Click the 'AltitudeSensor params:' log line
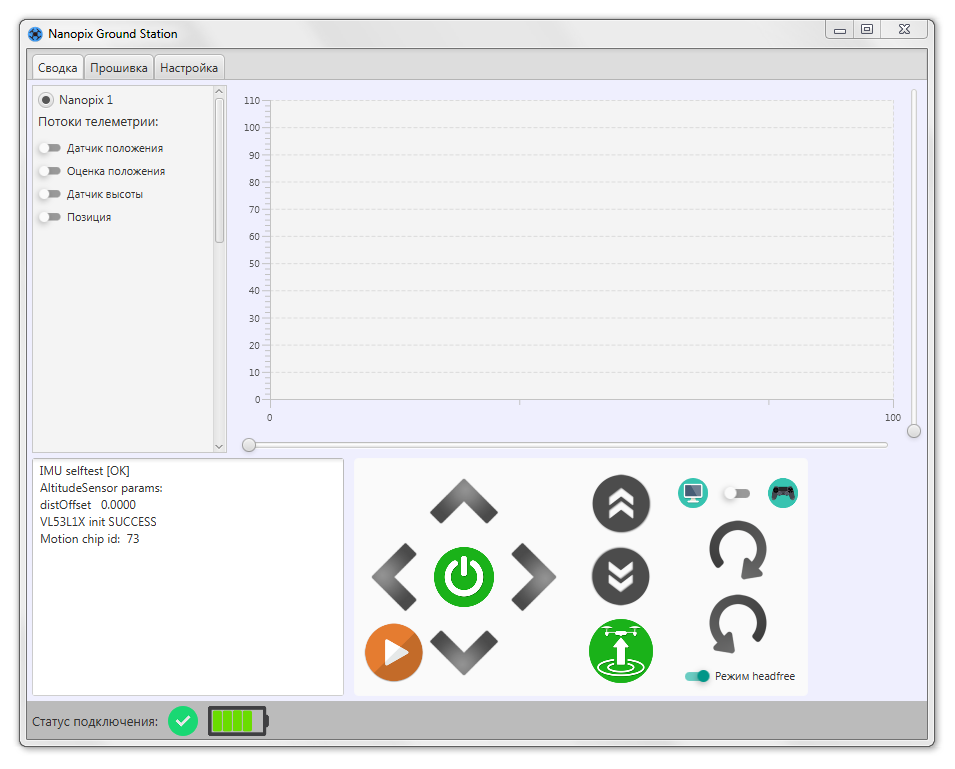 pyautogui.click(x=101, y=488)
